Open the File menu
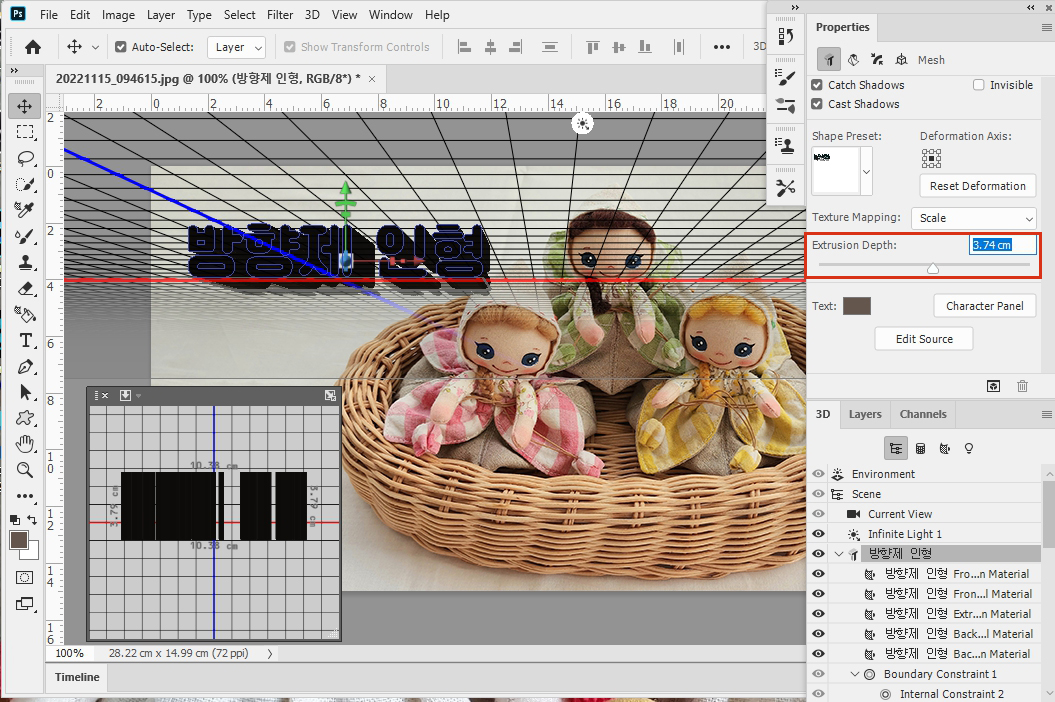The height and width of the screenshot is (702, 1055). click(x=48, y=15)
